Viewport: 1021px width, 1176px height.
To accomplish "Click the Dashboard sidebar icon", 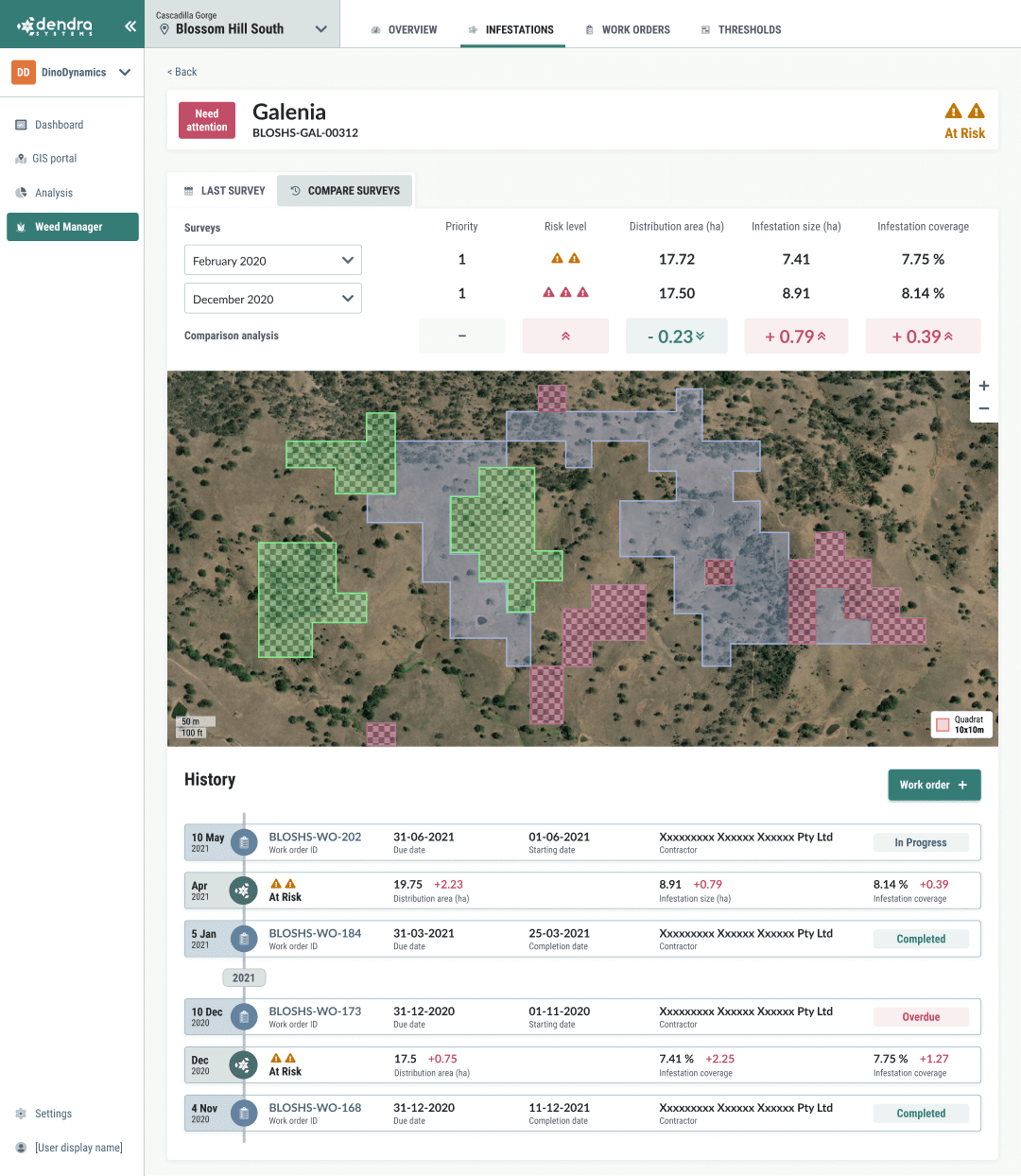I will click(21, 125).
